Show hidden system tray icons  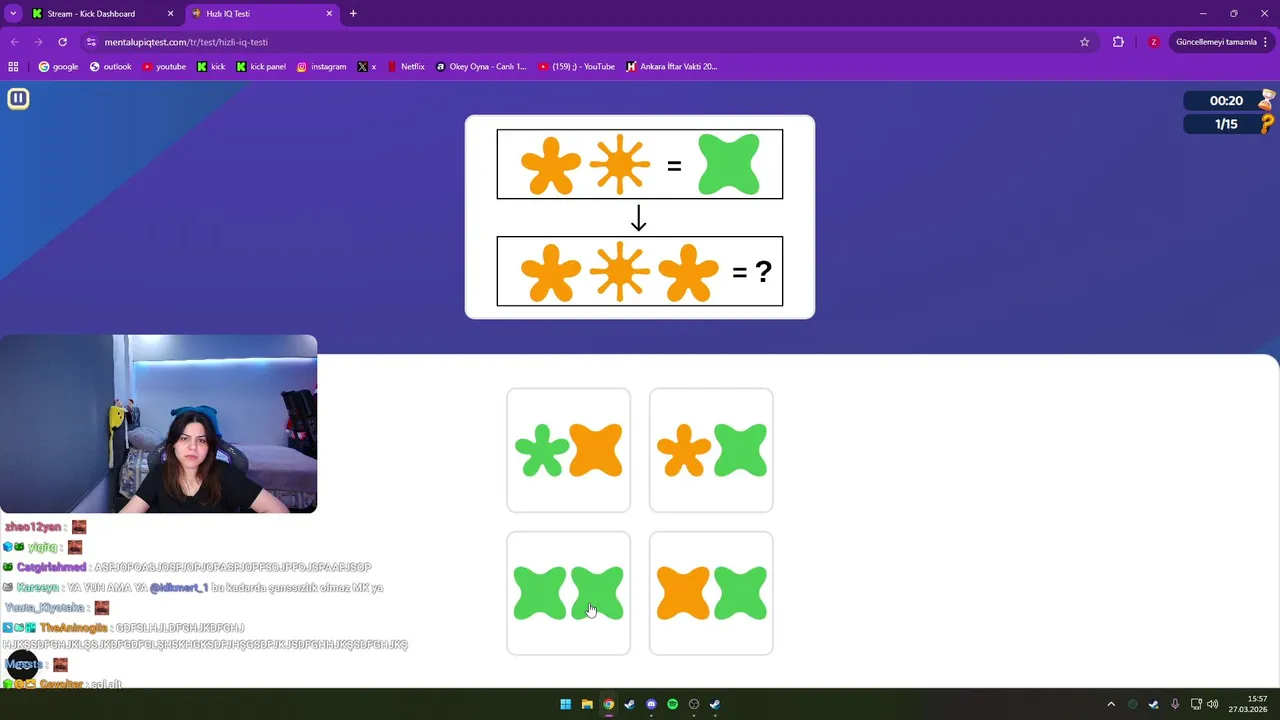coord(1110,704)
